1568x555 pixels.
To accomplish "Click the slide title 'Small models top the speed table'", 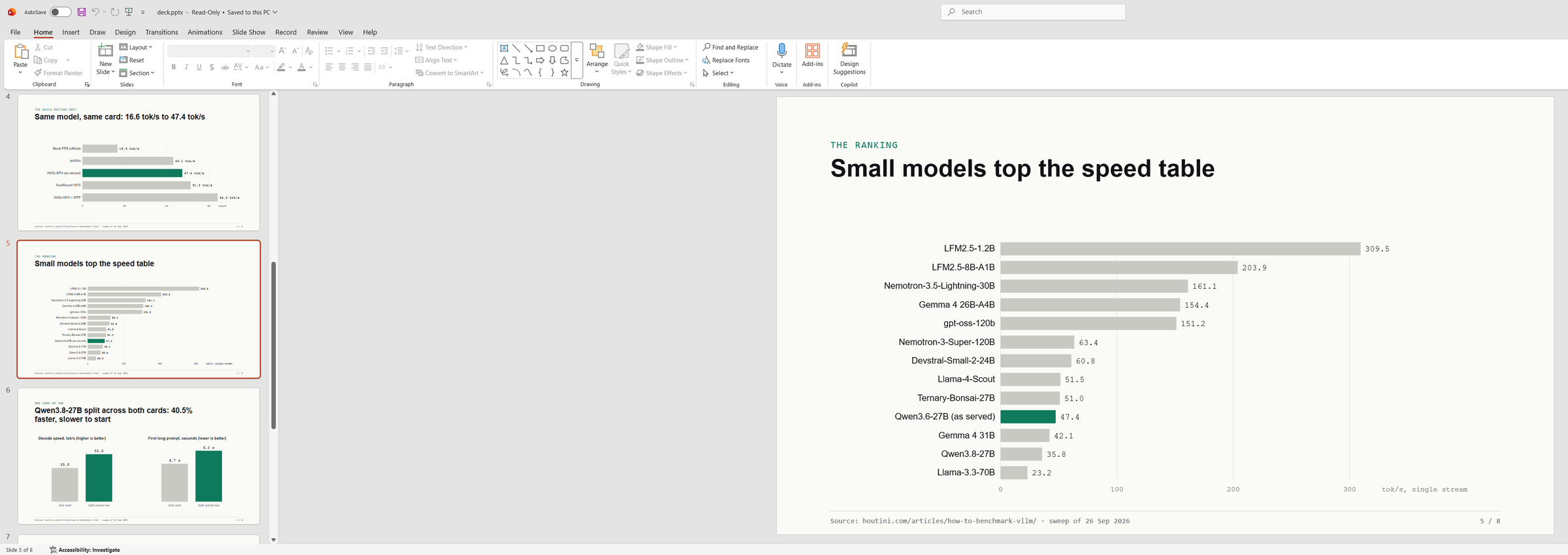I will (1022, 169).
